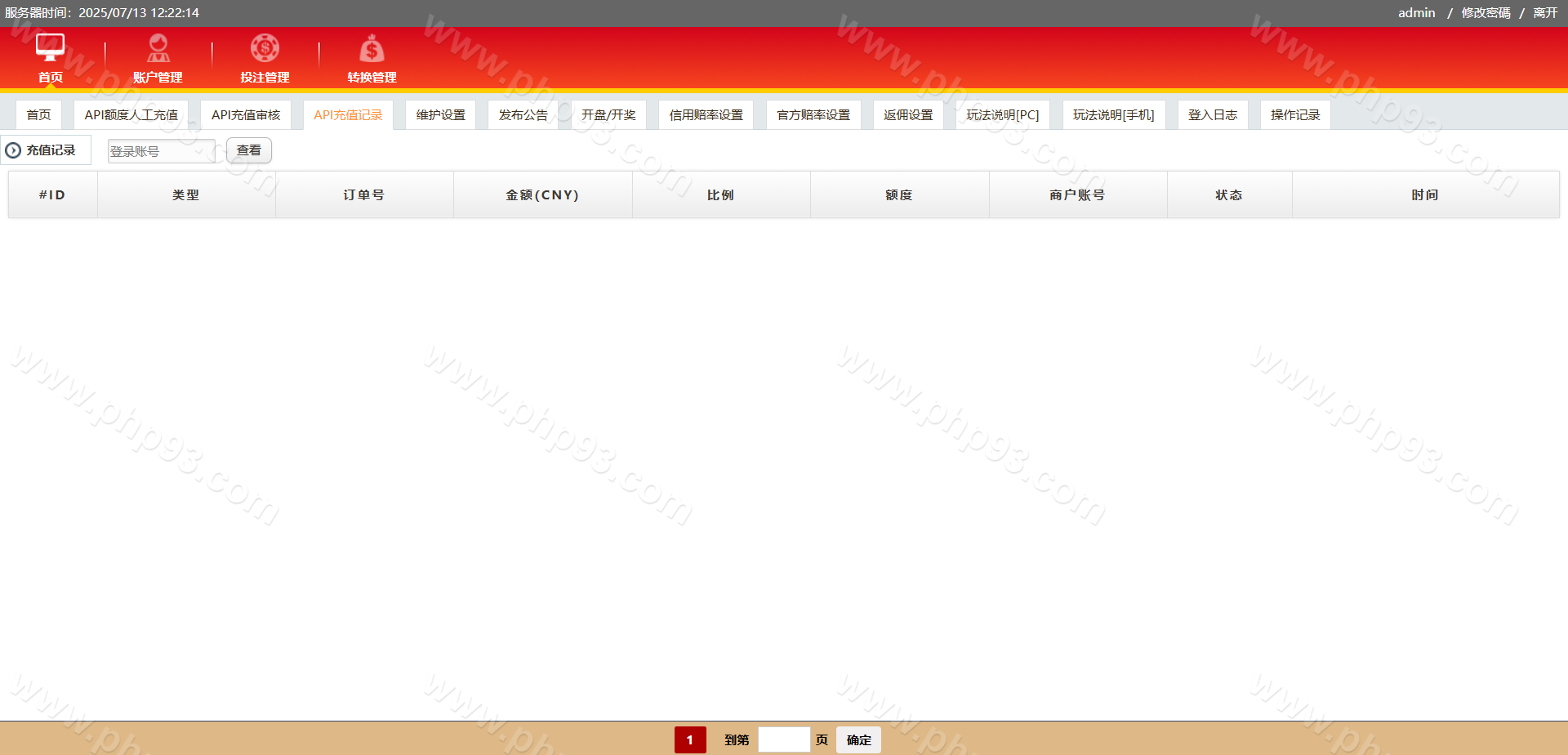This screenshot has height=755, width=1568.
Task: View the 登入日志 tab
Action: pos(1212,115)
